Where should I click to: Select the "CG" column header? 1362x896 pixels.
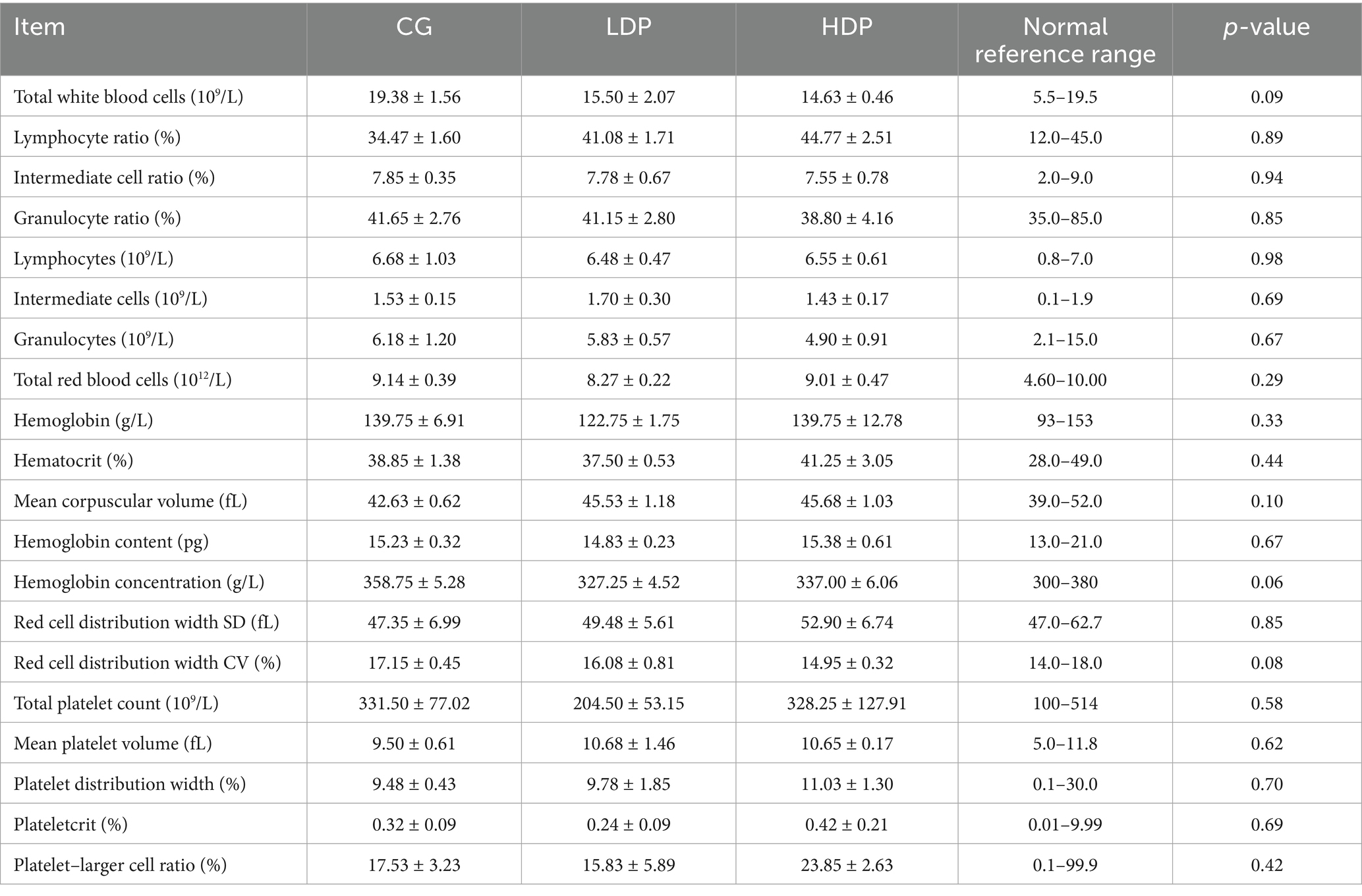click(414, 28)
